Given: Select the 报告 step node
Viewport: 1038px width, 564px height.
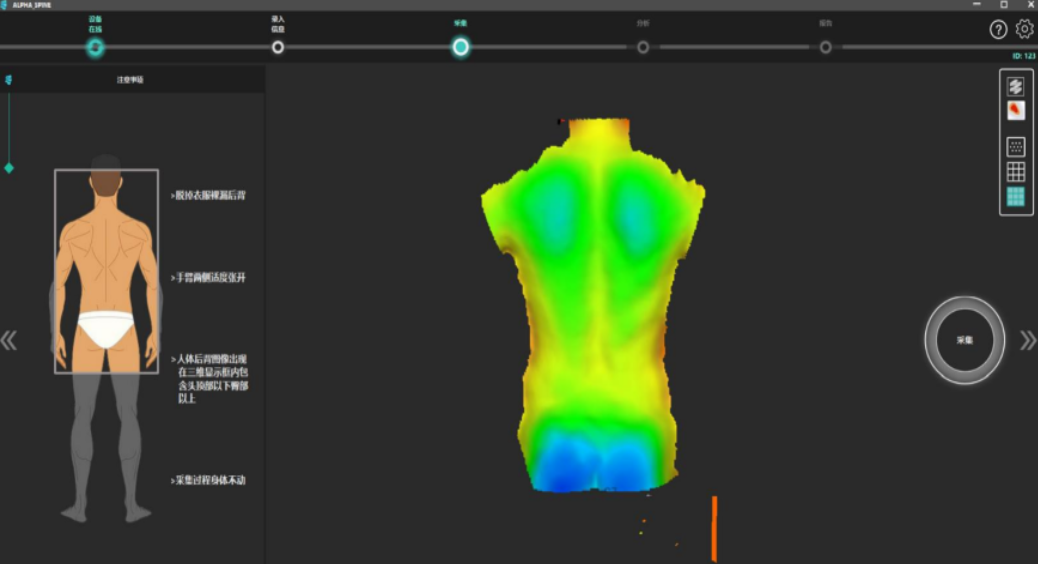Looking at the screenshot, I should (825, 47).
